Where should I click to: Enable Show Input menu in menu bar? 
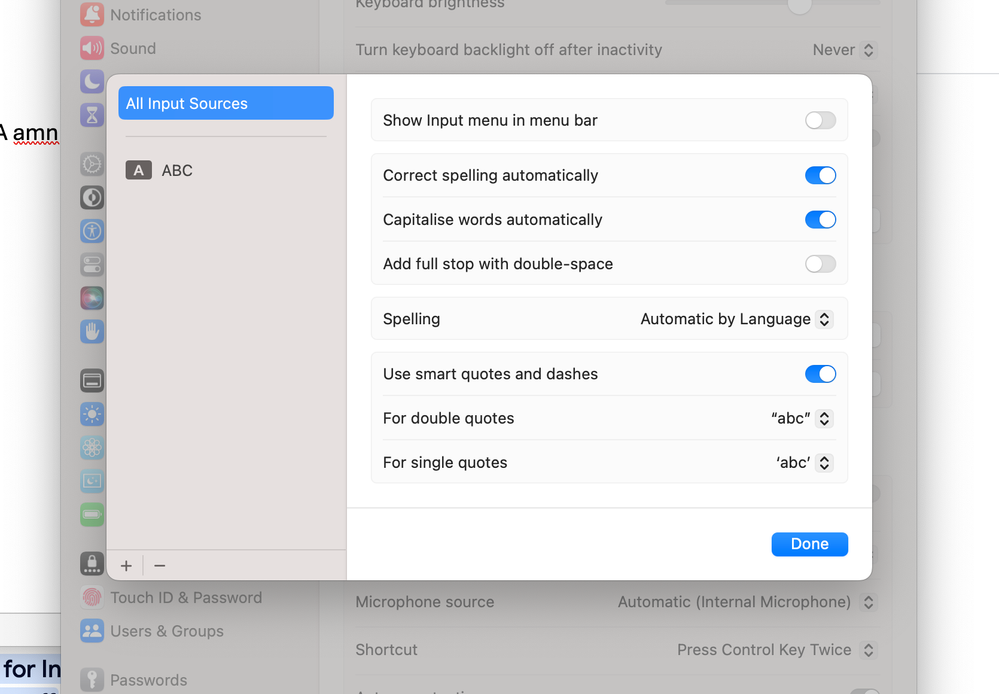(820, 121)
